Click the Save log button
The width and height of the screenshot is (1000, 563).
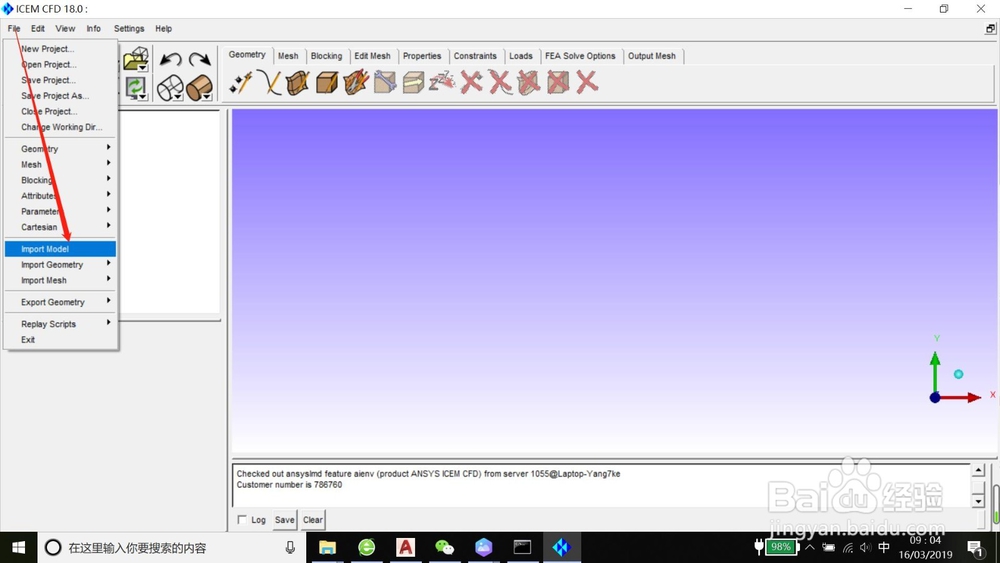[284, 520]
